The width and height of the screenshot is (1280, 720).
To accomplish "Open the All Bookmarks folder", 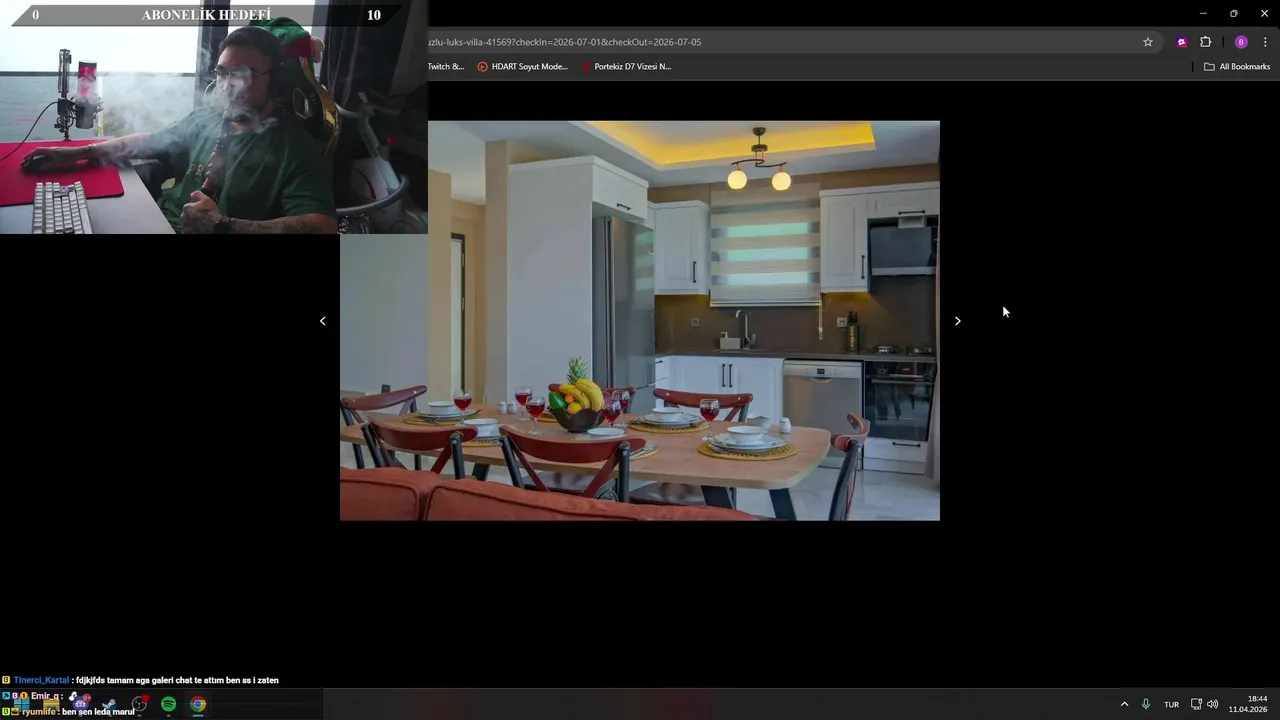I will coord(1237,67).
